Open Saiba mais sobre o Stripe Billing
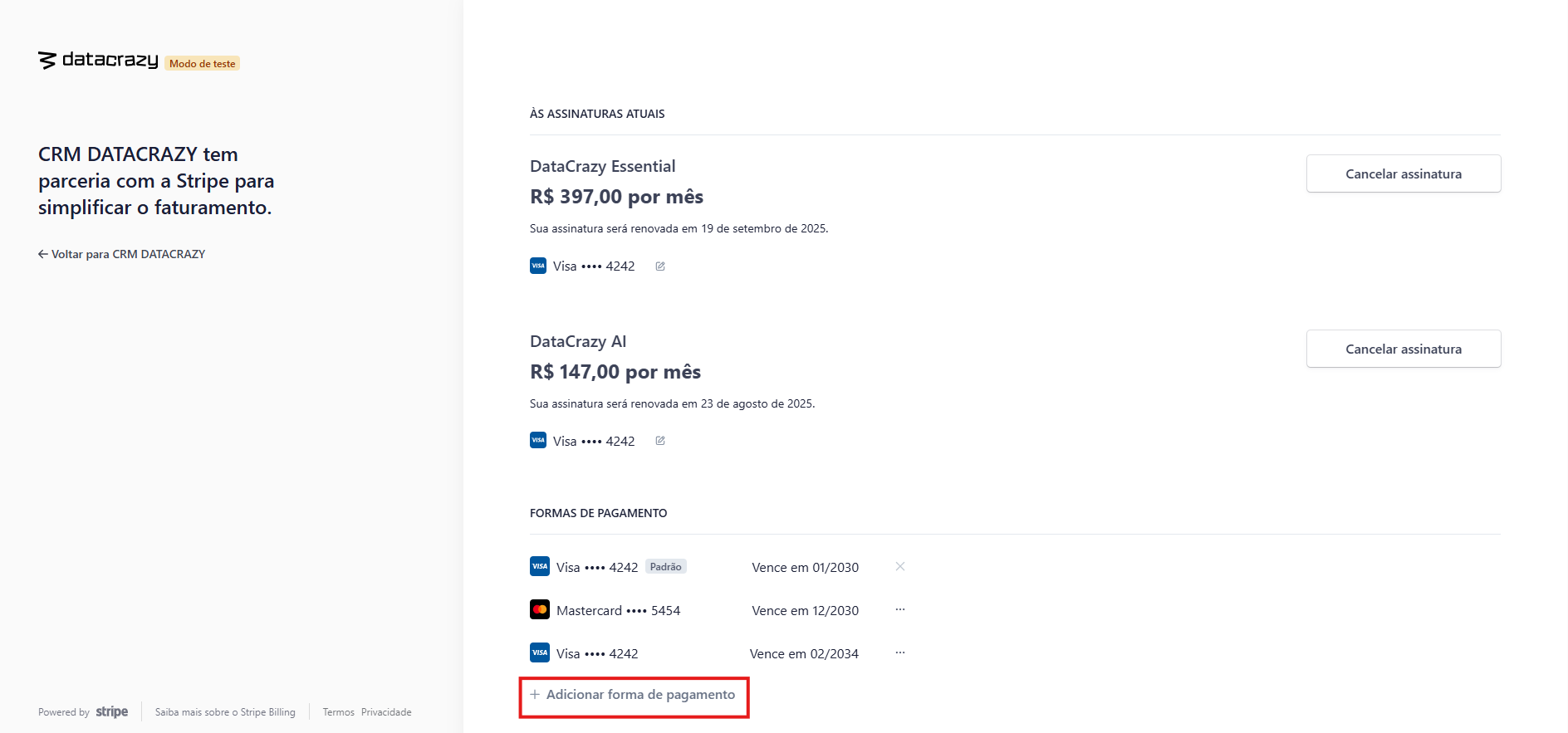Viewport: 1568px width, 733px height. (225, 712)
